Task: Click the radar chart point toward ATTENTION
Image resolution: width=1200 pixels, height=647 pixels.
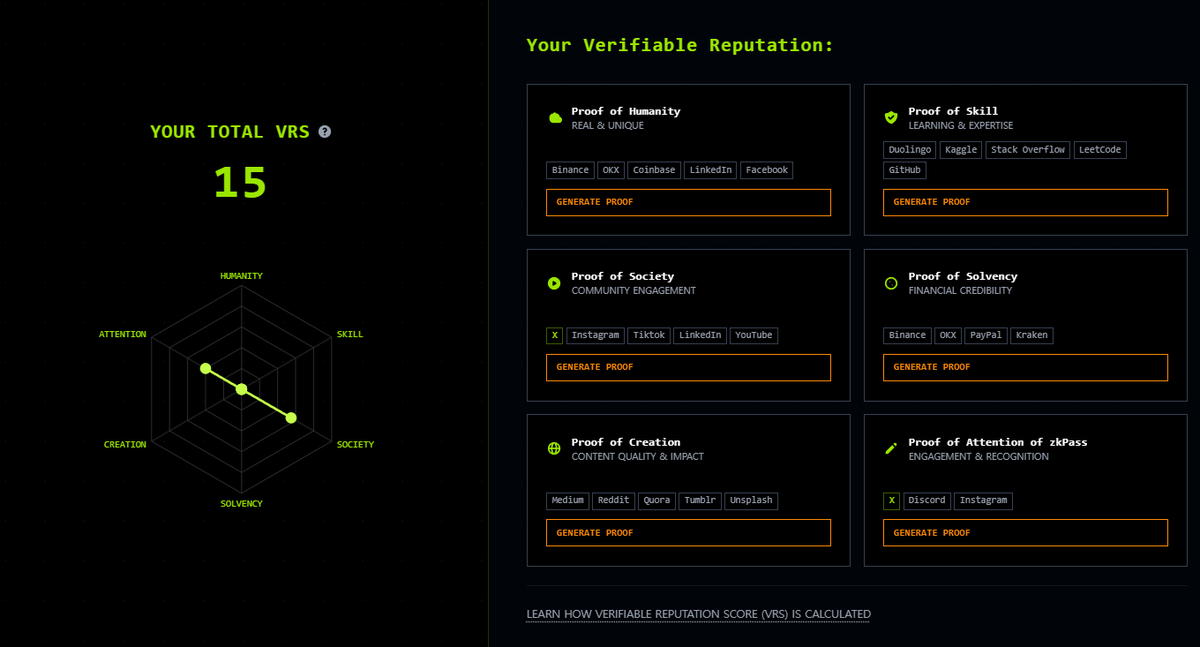Action: [x=205, y=368]
